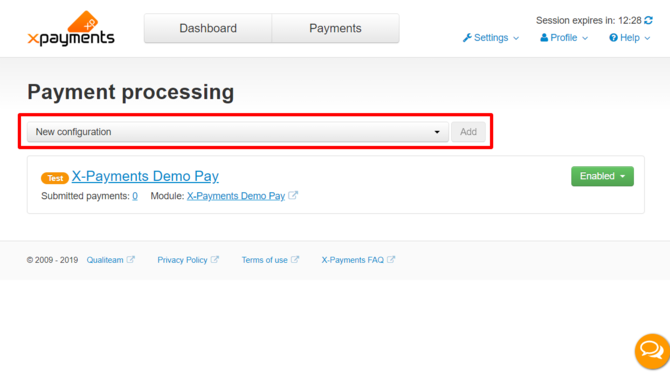Open the Enabled status dropdown
The width and height of the screenshot is (670, 378).
[602, 176]
